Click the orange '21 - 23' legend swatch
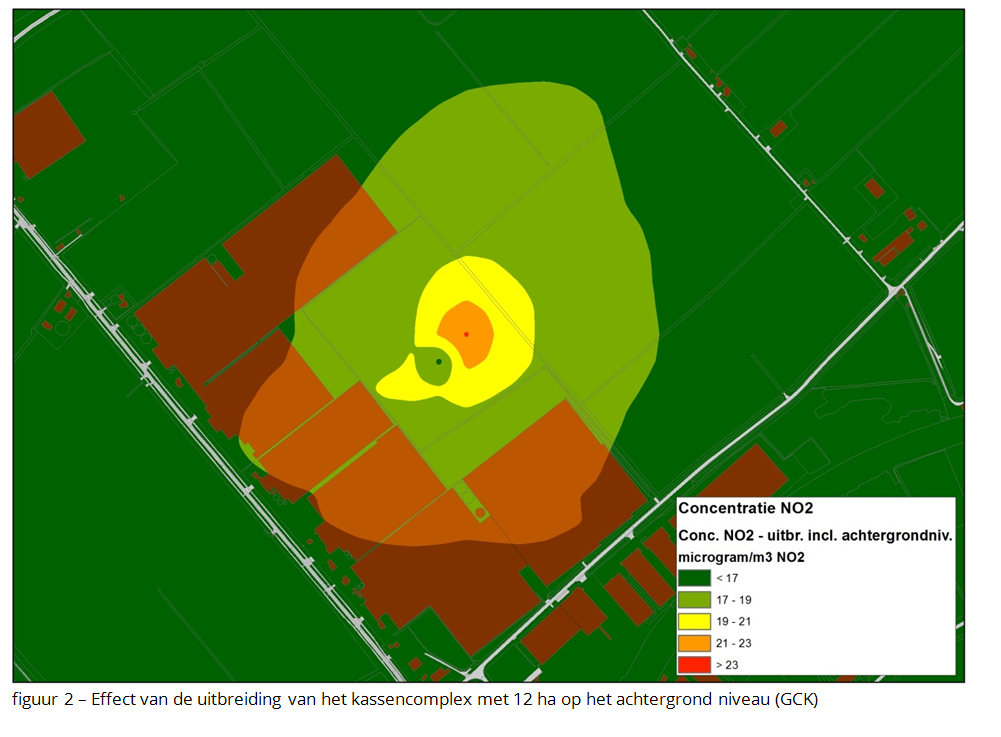 pos(694,643)
